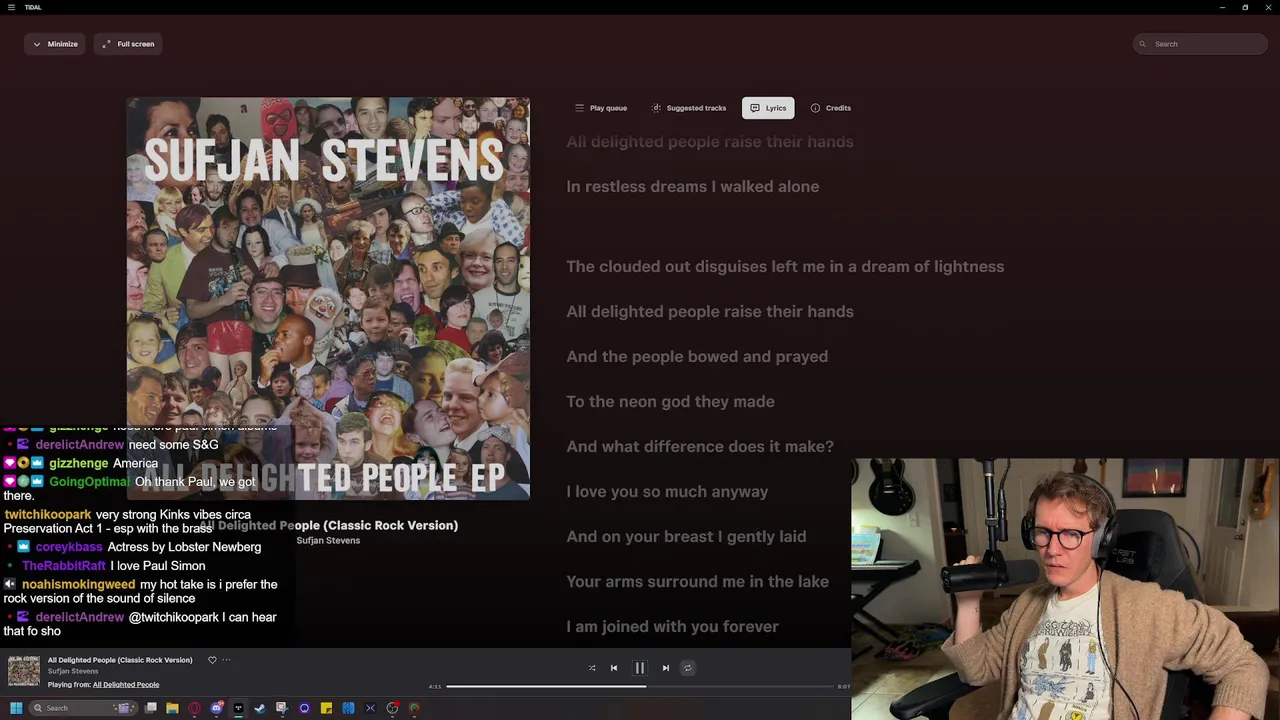This screenshot has height=720, width=1280.
Task: Open File Explorer from taskbar
Action: [x=172, y=708]
